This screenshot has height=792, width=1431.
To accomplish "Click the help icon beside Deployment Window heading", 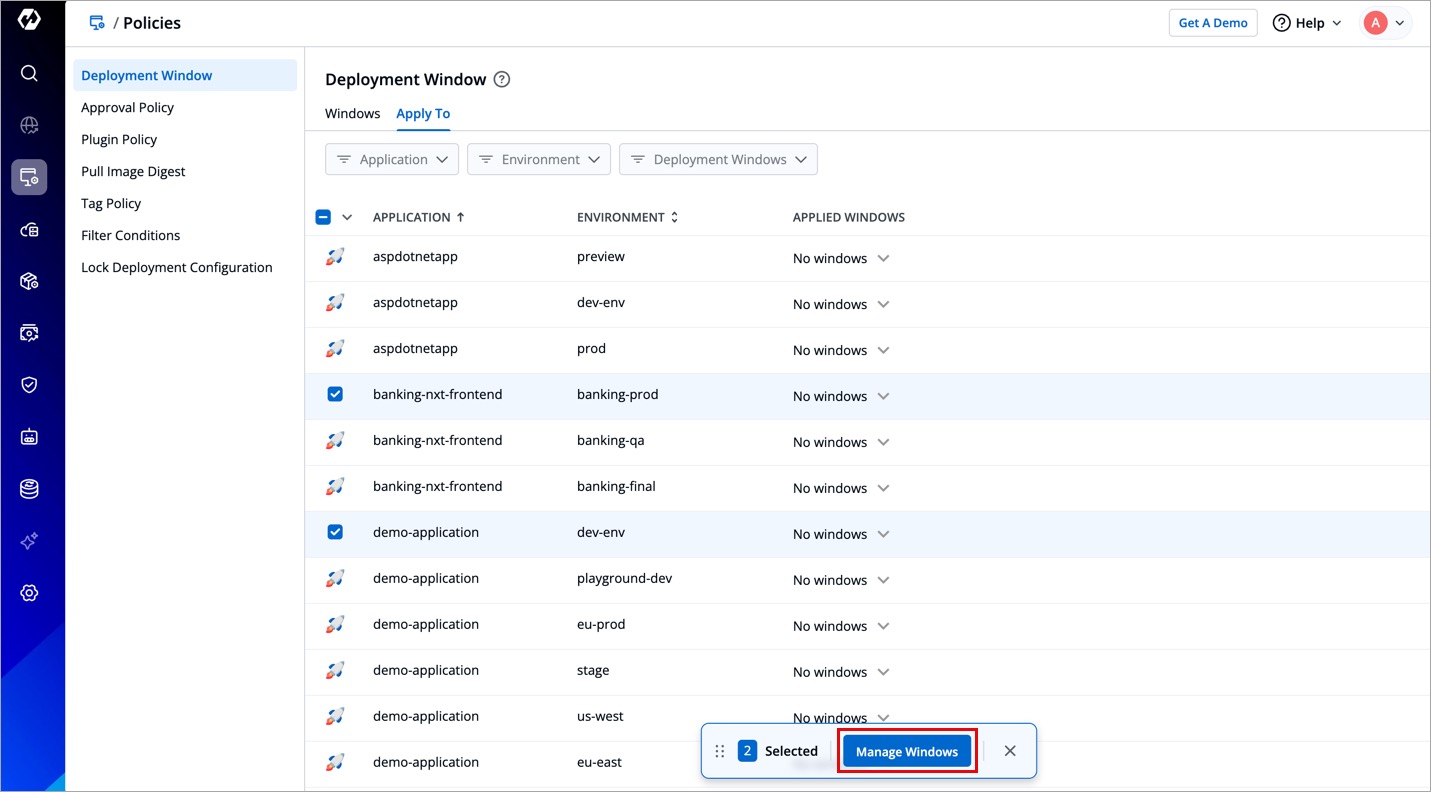I will coord(502,80).
